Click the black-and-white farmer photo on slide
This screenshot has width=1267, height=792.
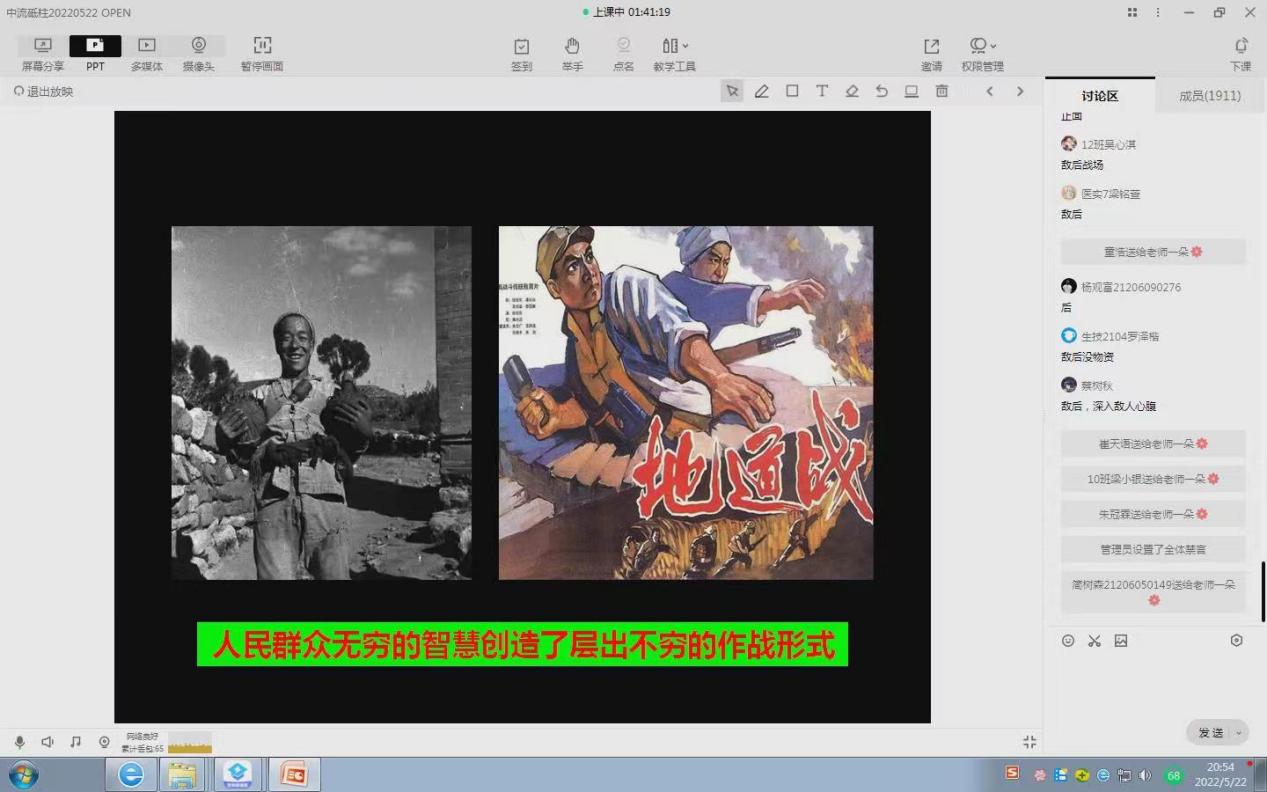click(321, 403)
